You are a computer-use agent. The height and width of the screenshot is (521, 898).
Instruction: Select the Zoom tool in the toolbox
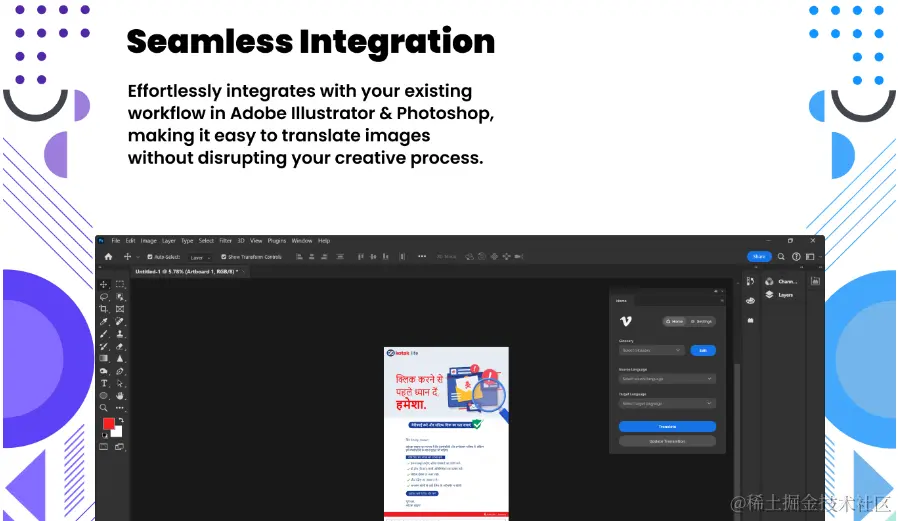pos(104,408)
